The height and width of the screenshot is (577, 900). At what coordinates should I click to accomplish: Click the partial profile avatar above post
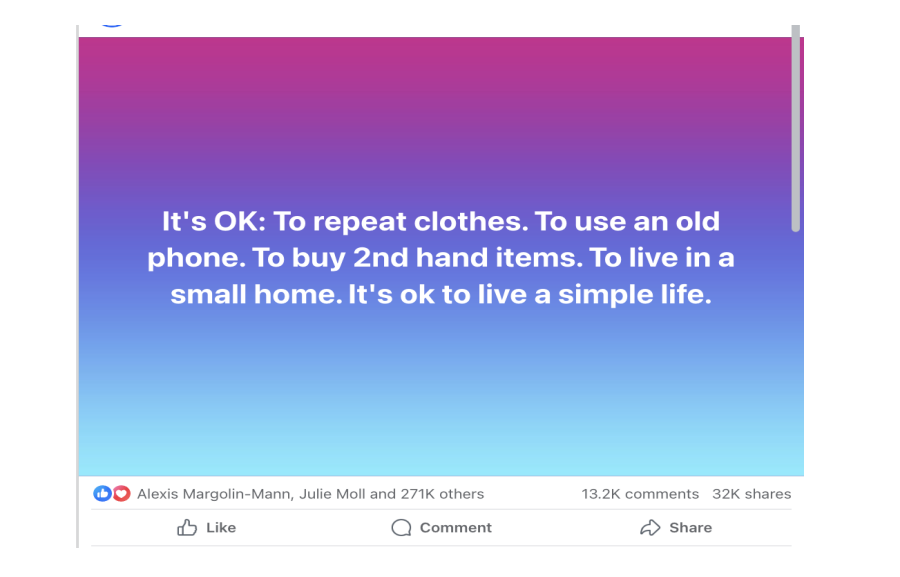[x=112, y=23]
